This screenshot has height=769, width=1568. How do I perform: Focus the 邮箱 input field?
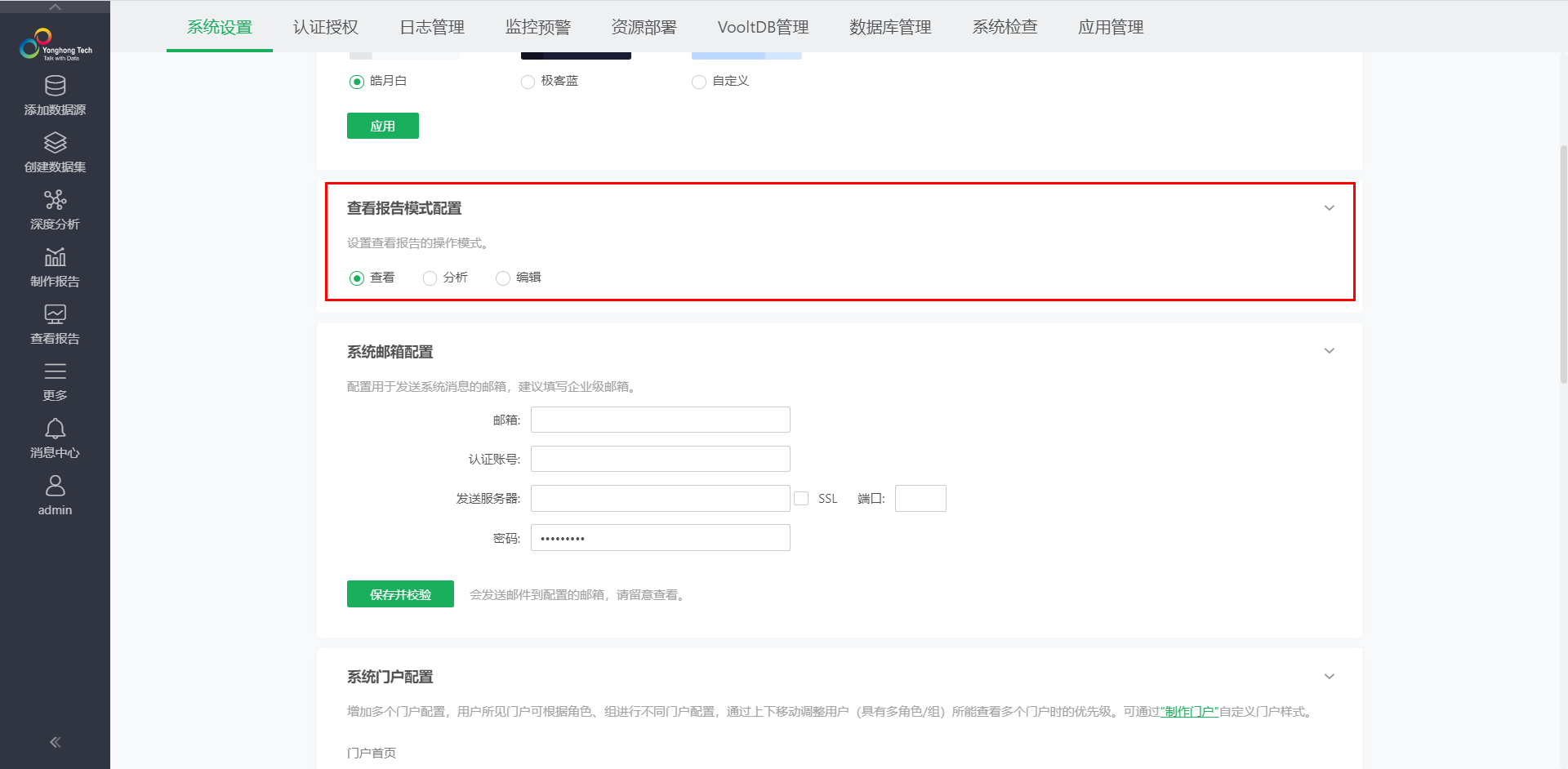(661, 420)
